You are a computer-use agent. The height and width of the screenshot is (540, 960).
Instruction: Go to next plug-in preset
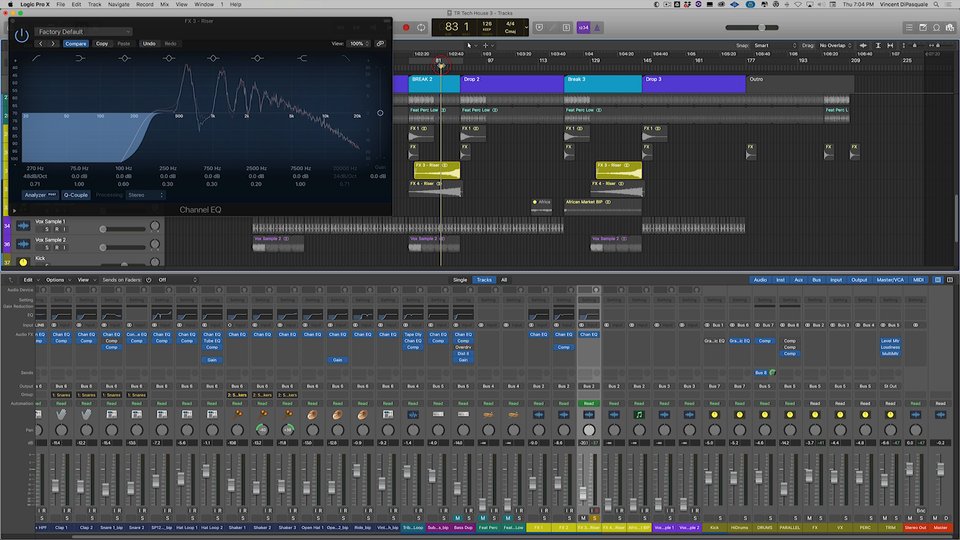[53, 44]
